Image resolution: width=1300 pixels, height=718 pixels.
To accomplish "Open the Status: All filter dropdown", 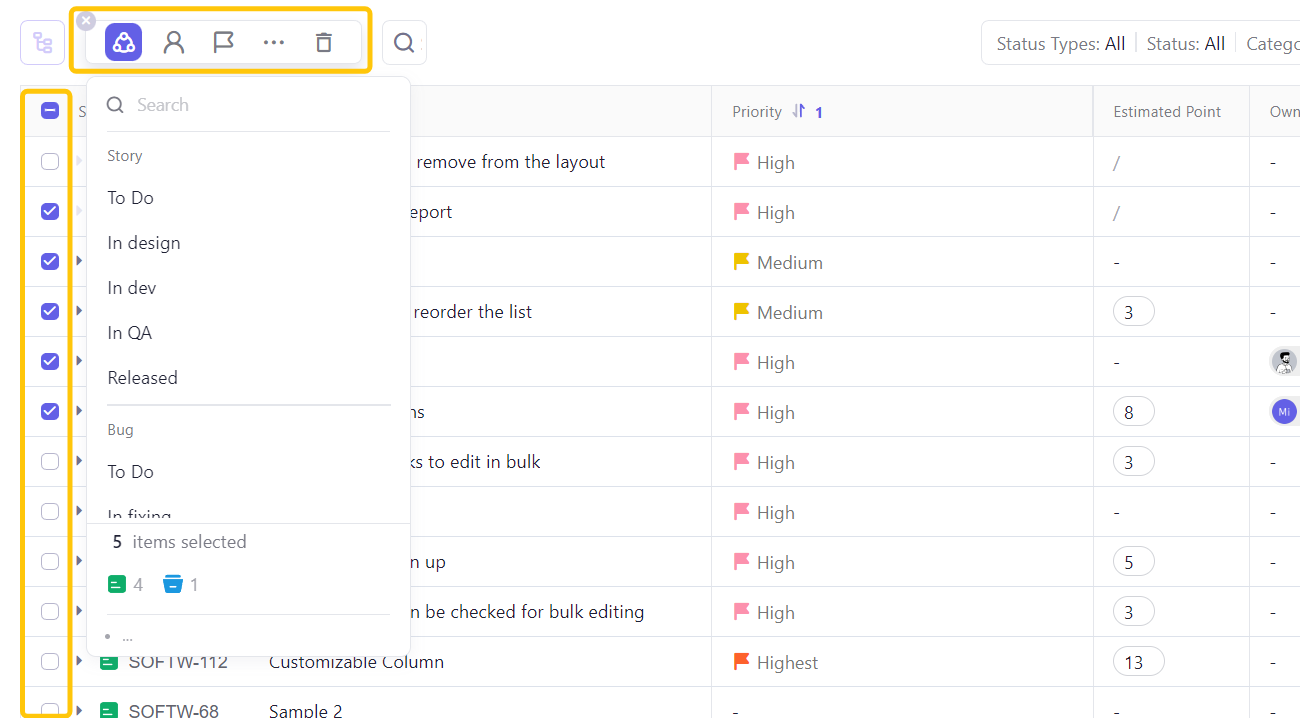I will (1185, 44).
